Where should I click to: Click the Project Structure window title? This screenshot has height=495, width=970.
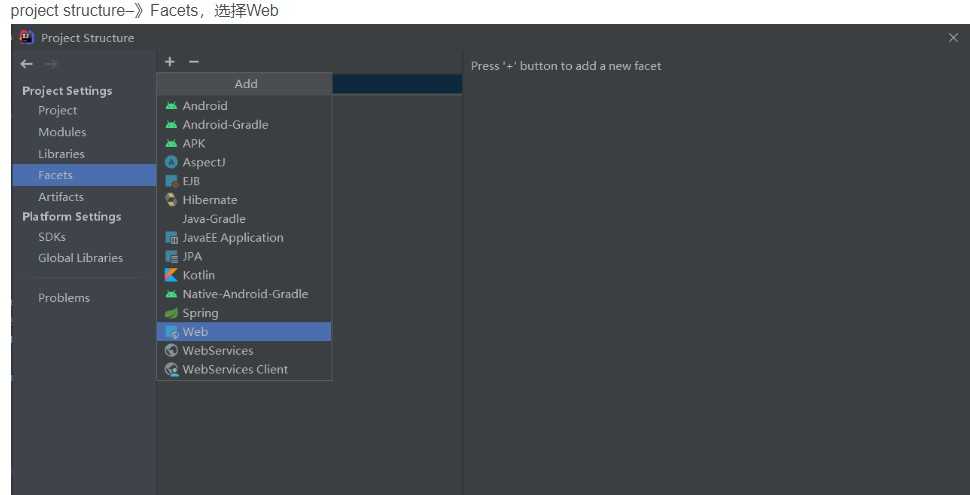click(87, 38)
